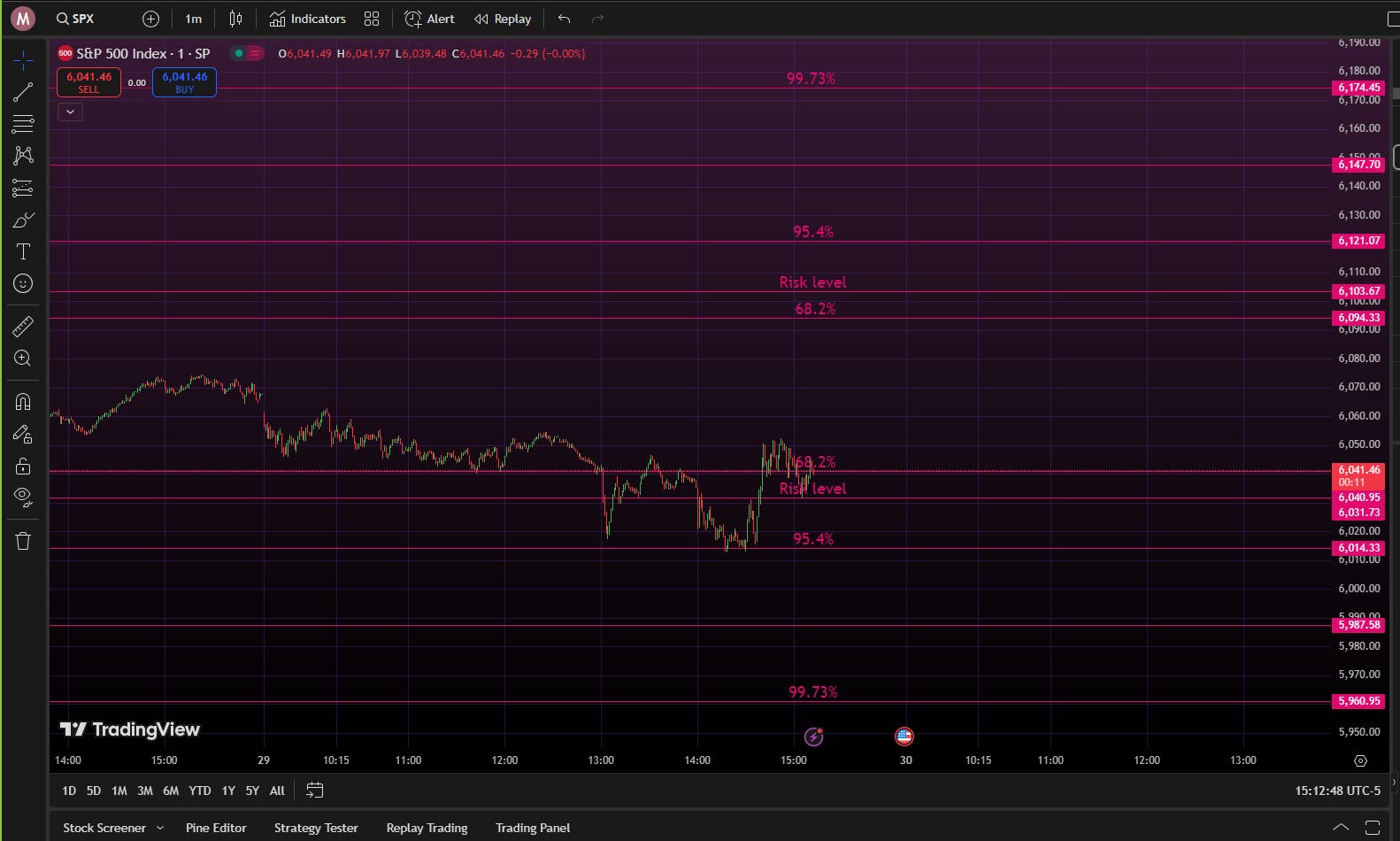This screenshot has height=841, width=1400.
Task: Expand the Stock Screener dropdown arrow
Action: pos(160,828)
